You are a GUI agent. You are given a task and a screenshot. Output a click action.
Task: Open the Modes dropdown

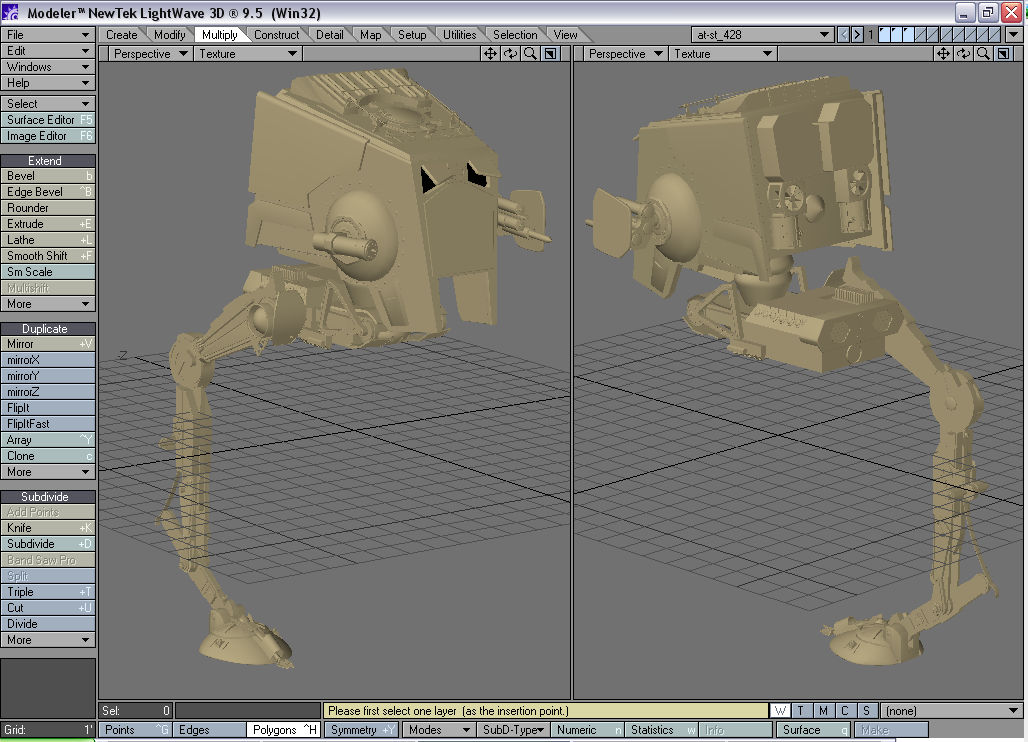tap(439, 730)
